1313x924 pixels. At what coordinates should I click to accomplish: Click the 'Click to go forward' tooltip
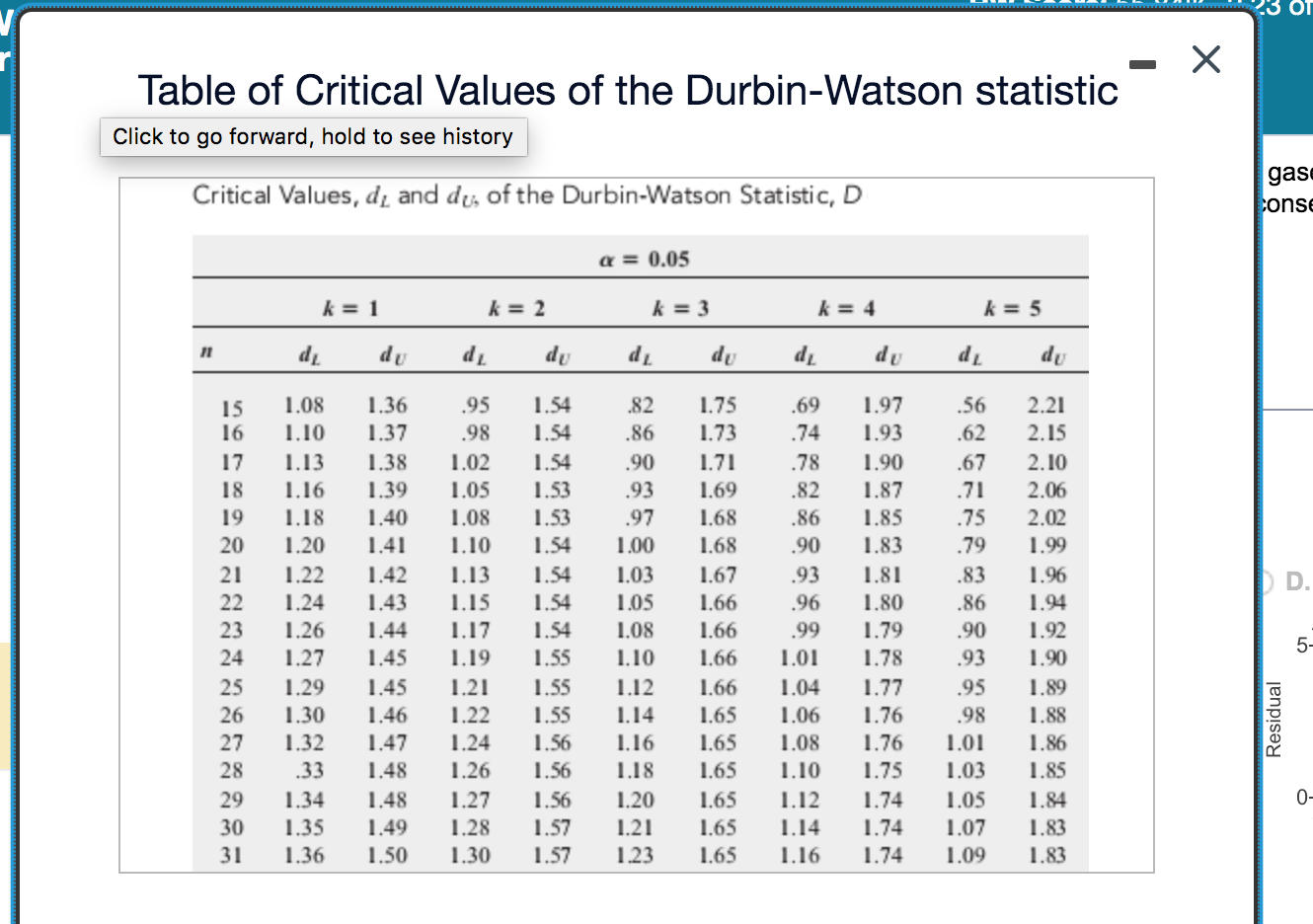coord(313,136)
